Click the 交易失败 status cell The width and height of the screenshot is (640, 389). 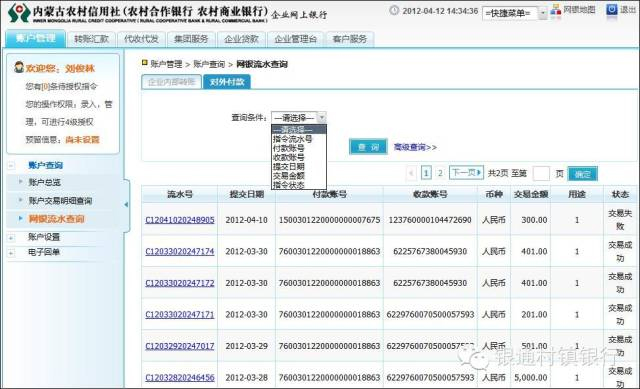620,220
